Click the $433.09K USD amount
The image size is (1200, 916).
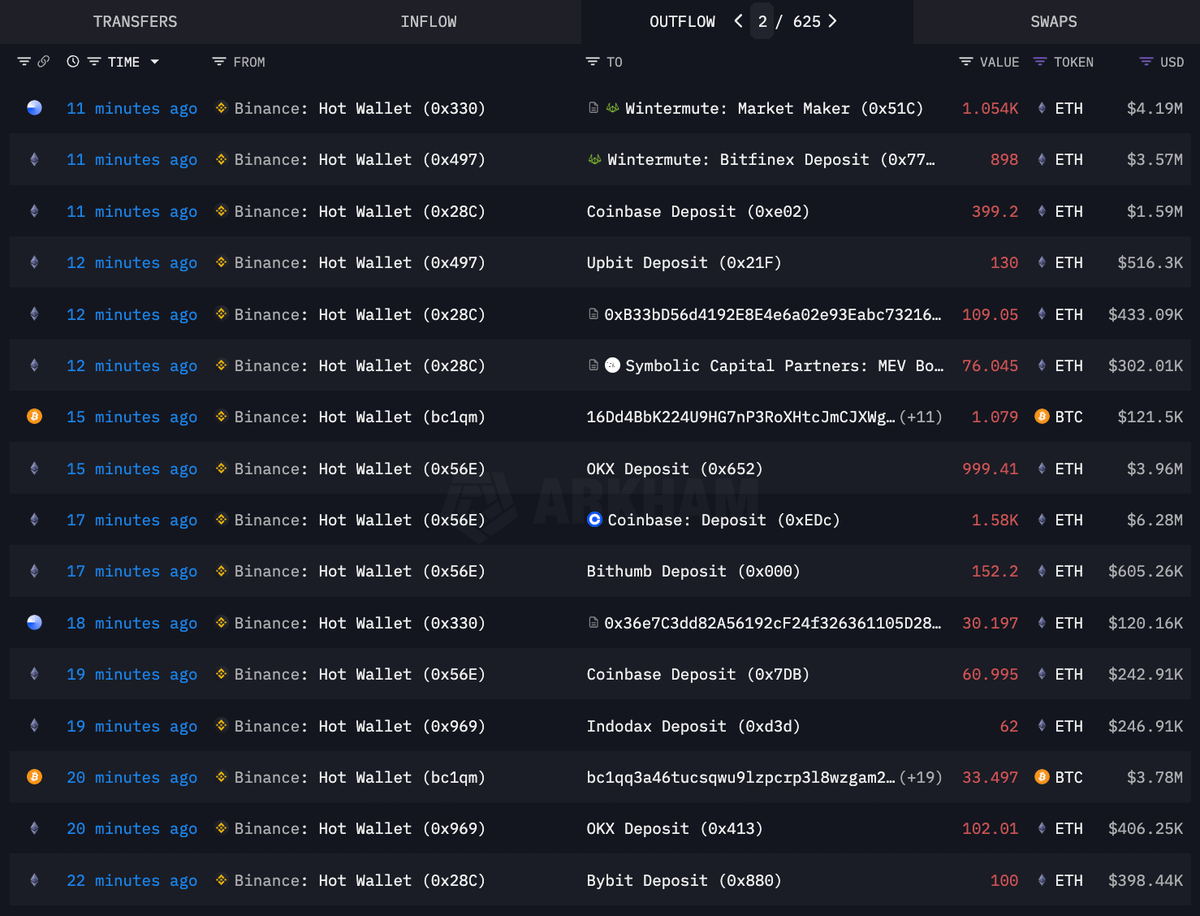click(x=1146, y=314)
